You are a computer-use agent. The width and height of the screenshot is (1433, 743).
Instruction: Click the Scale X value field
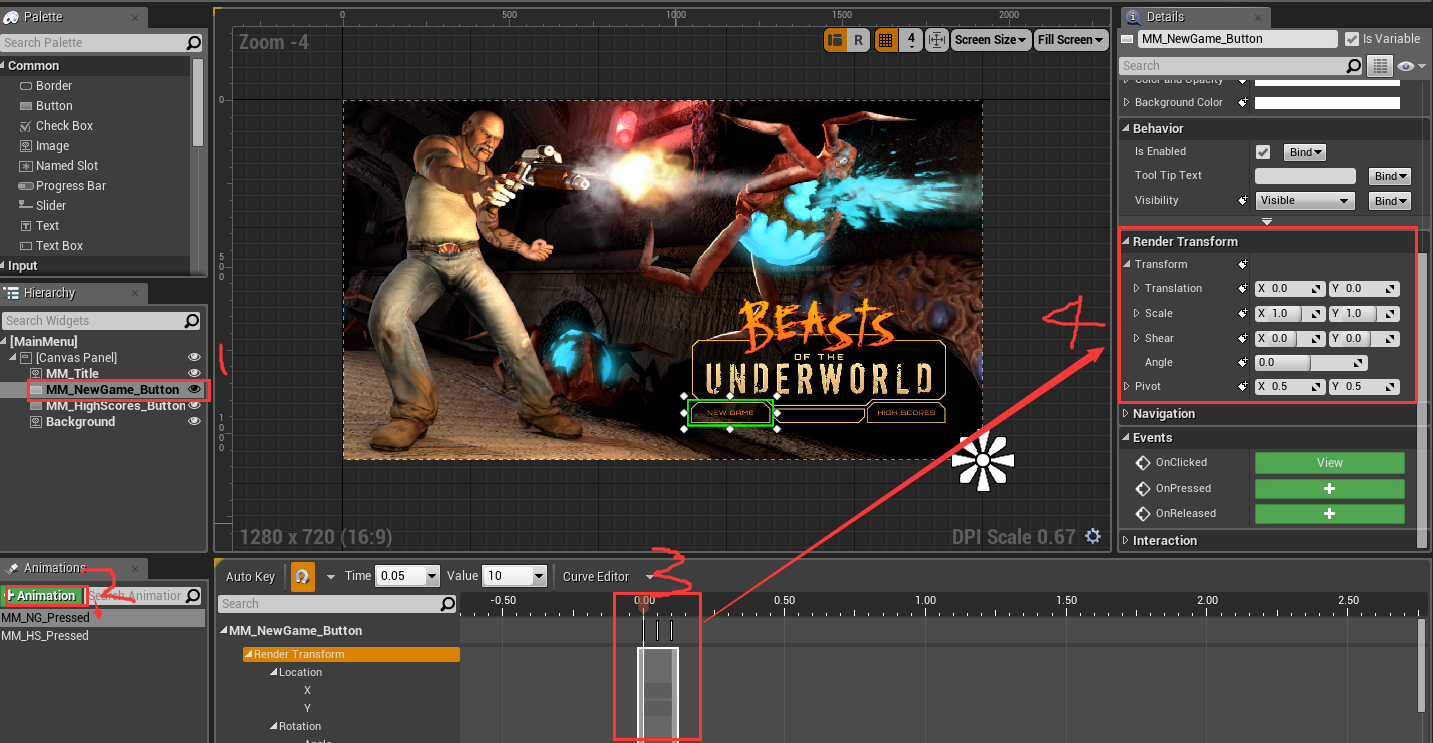(x=1290, y=313)
